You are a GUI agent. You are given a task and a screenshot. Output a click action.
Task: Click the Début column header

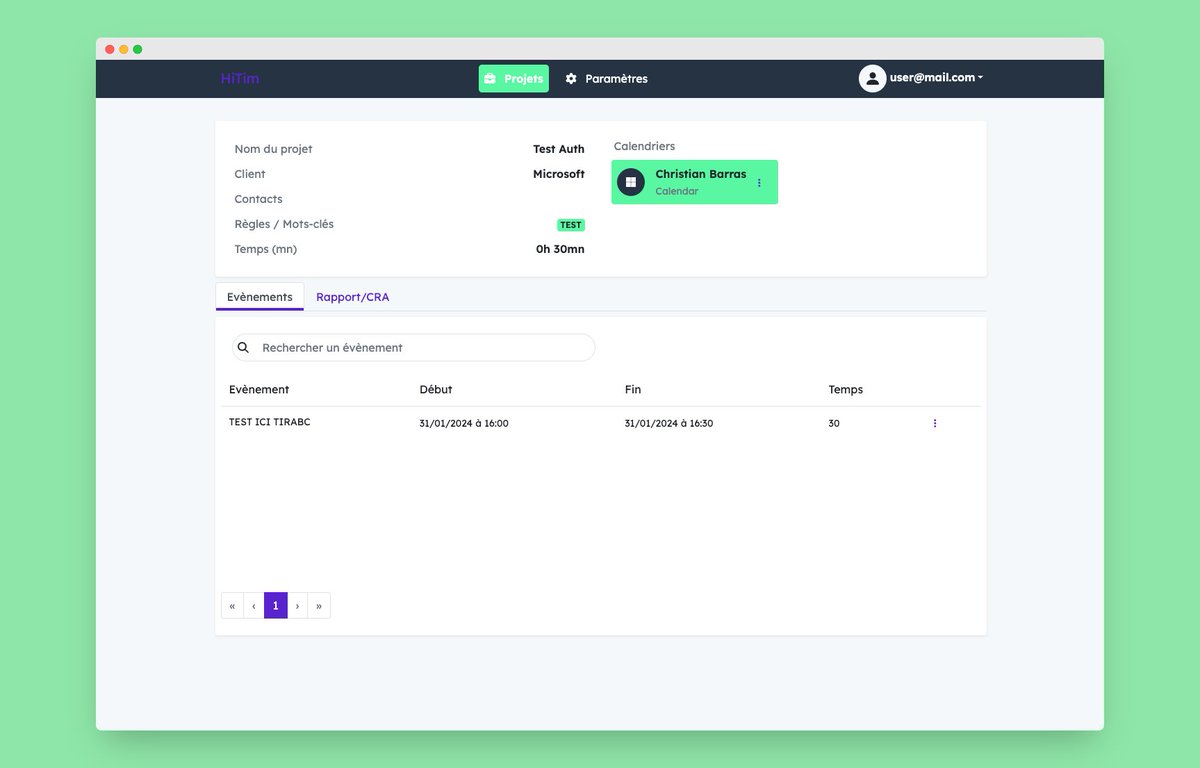(x=436, y=390)
